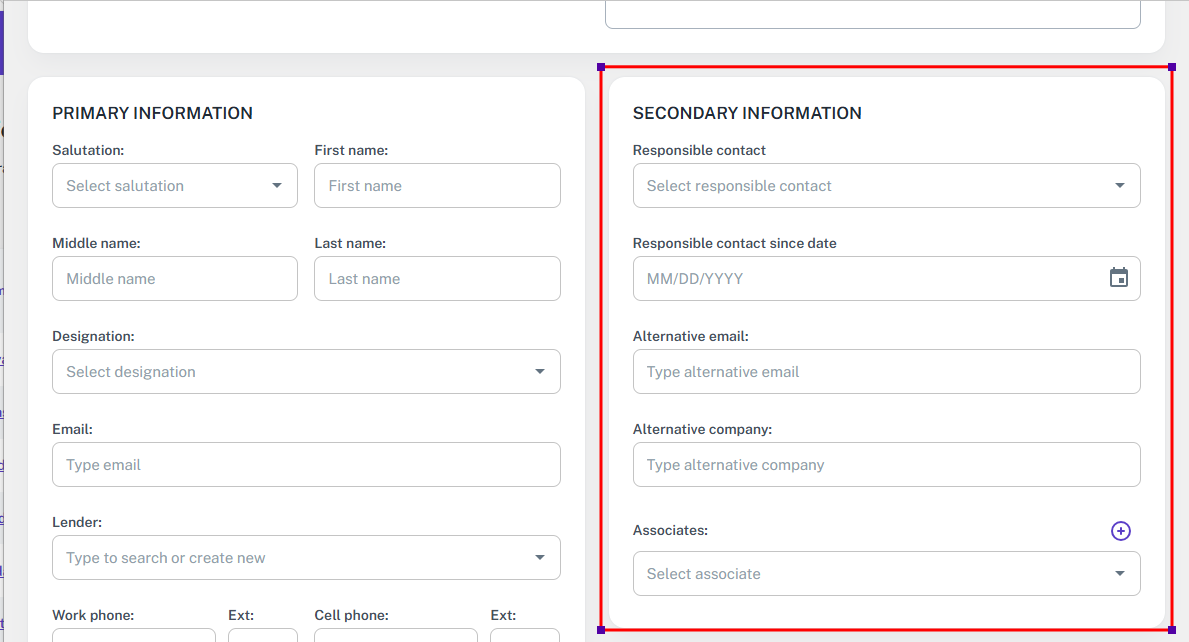
Task: Click the Alternative email input
Action: [x=886, y=372]
